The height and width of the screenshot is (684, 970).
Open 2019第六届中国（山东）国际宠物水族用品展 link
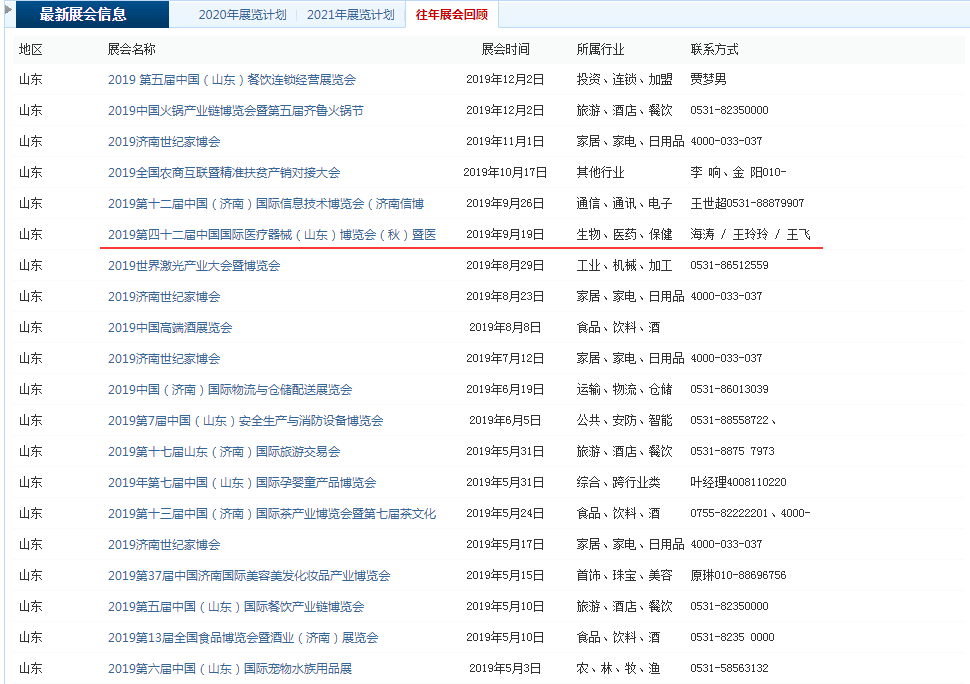(x=229, y=669)
